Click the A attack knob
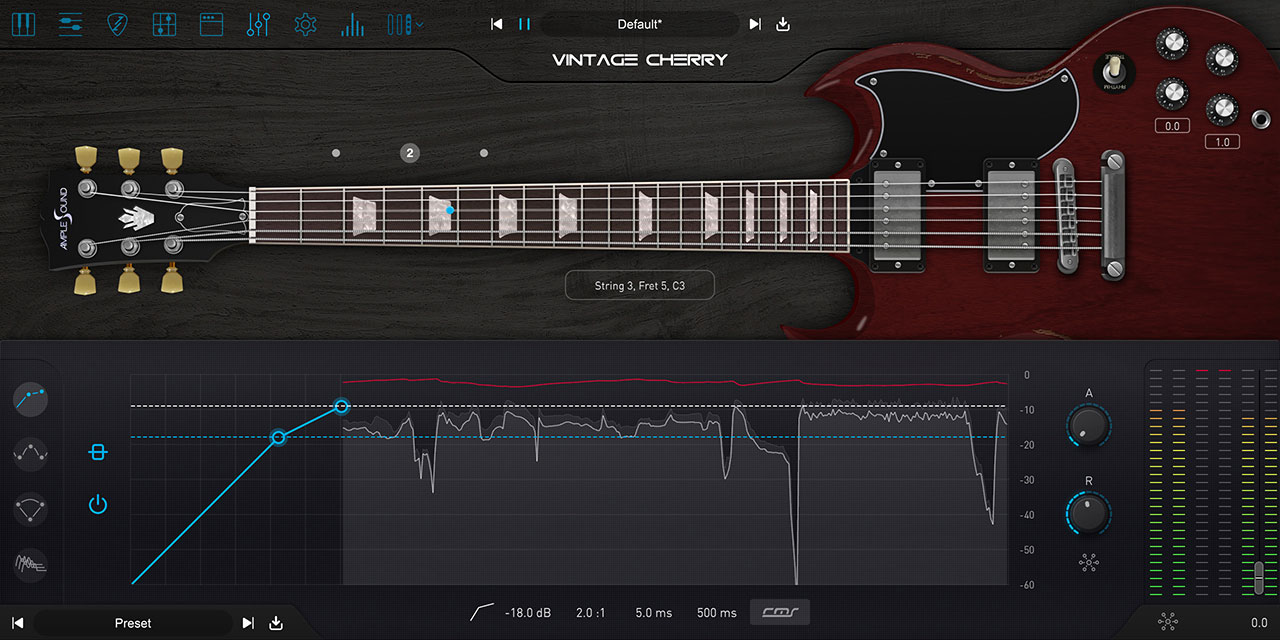1280x640 pixels. [1089, 426]
